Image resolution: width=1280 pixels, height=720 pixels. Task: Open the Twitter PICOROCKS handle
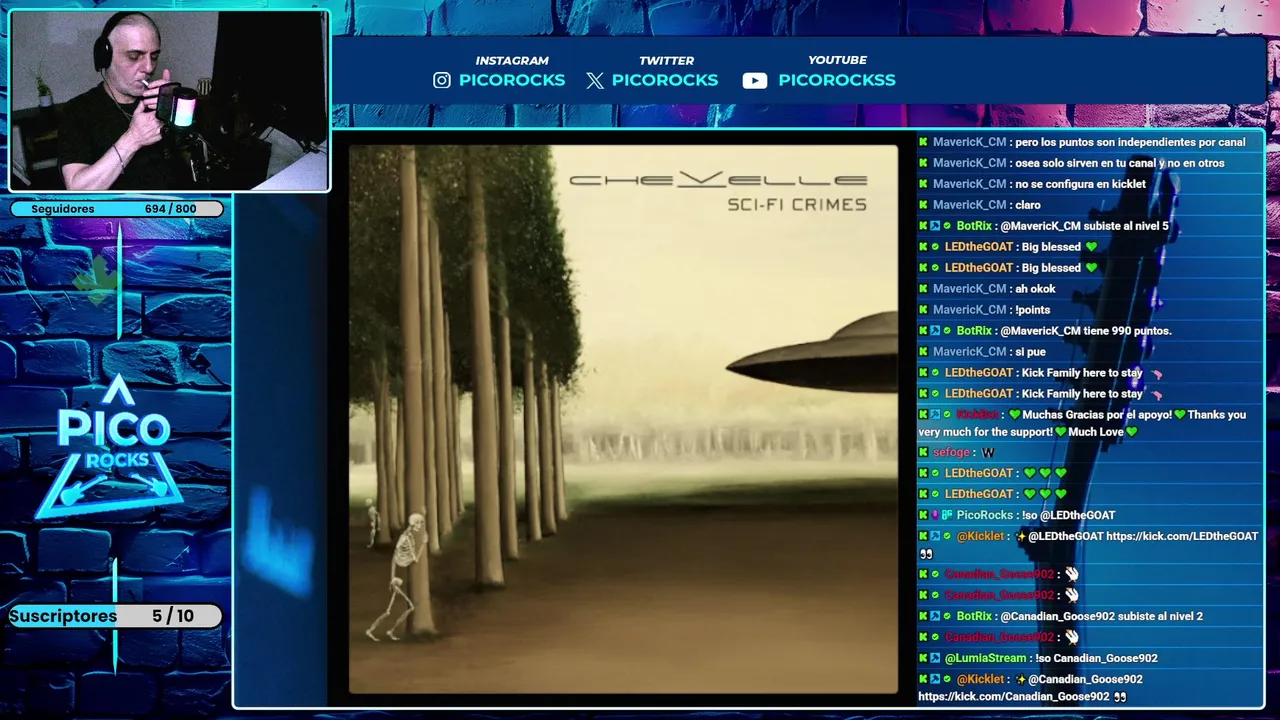[665, 80]
